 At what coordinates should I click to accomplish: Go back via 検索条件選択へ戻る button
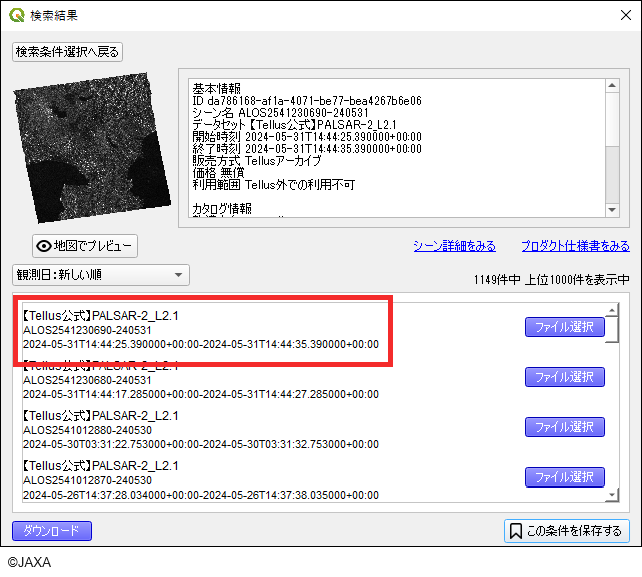click(x=68, y=52)
